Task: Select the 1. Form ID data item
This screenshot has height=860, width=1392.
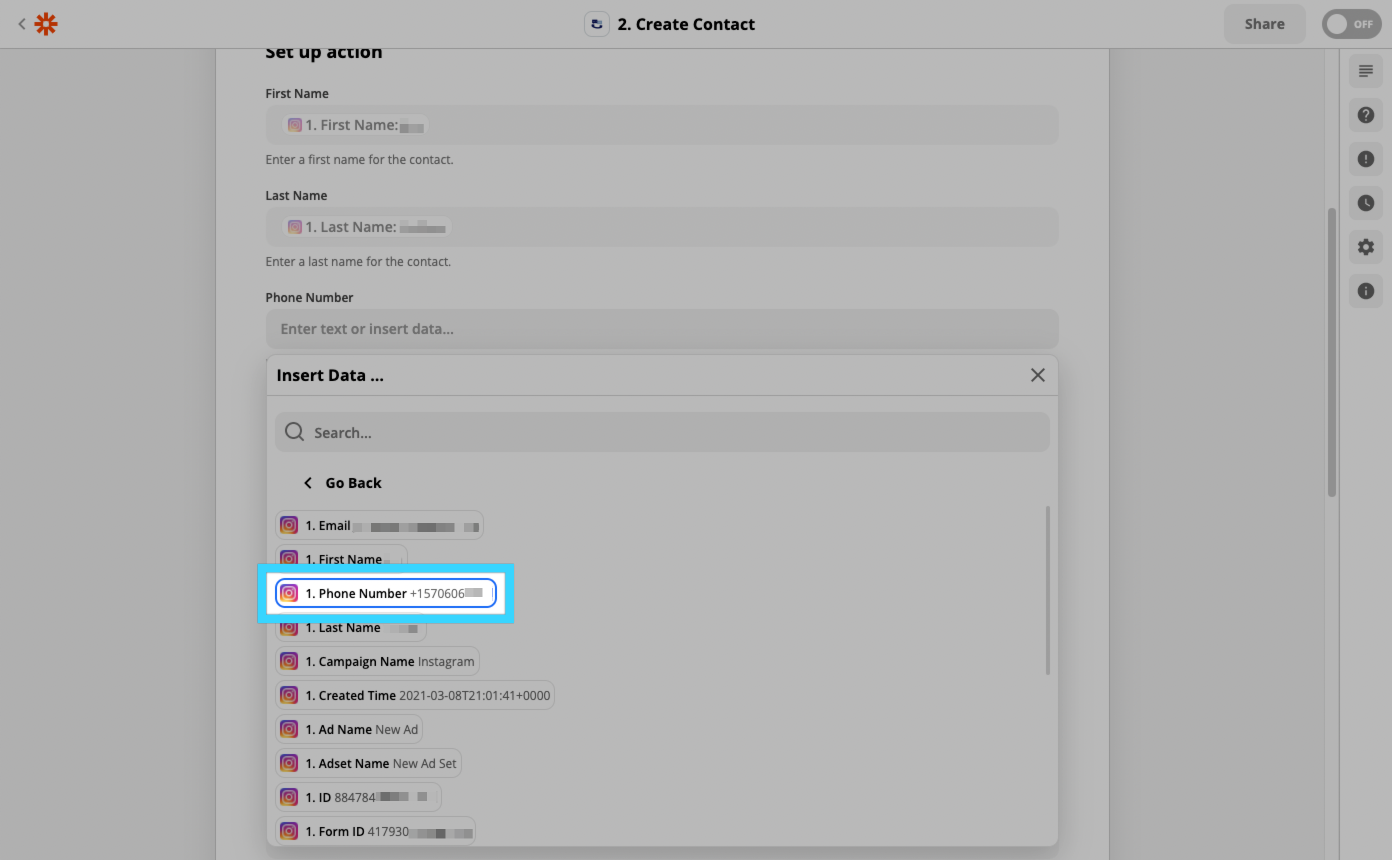Action: tap(376, 832)
